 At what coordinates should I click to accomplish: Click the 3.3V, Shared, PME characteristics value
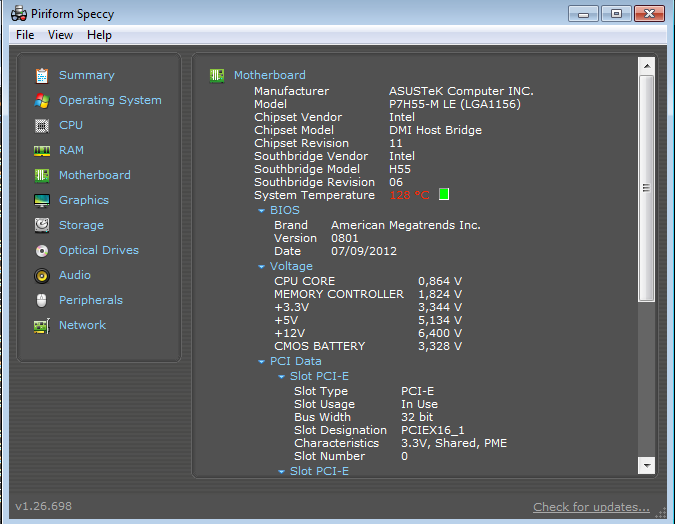(x=454, y=443)
